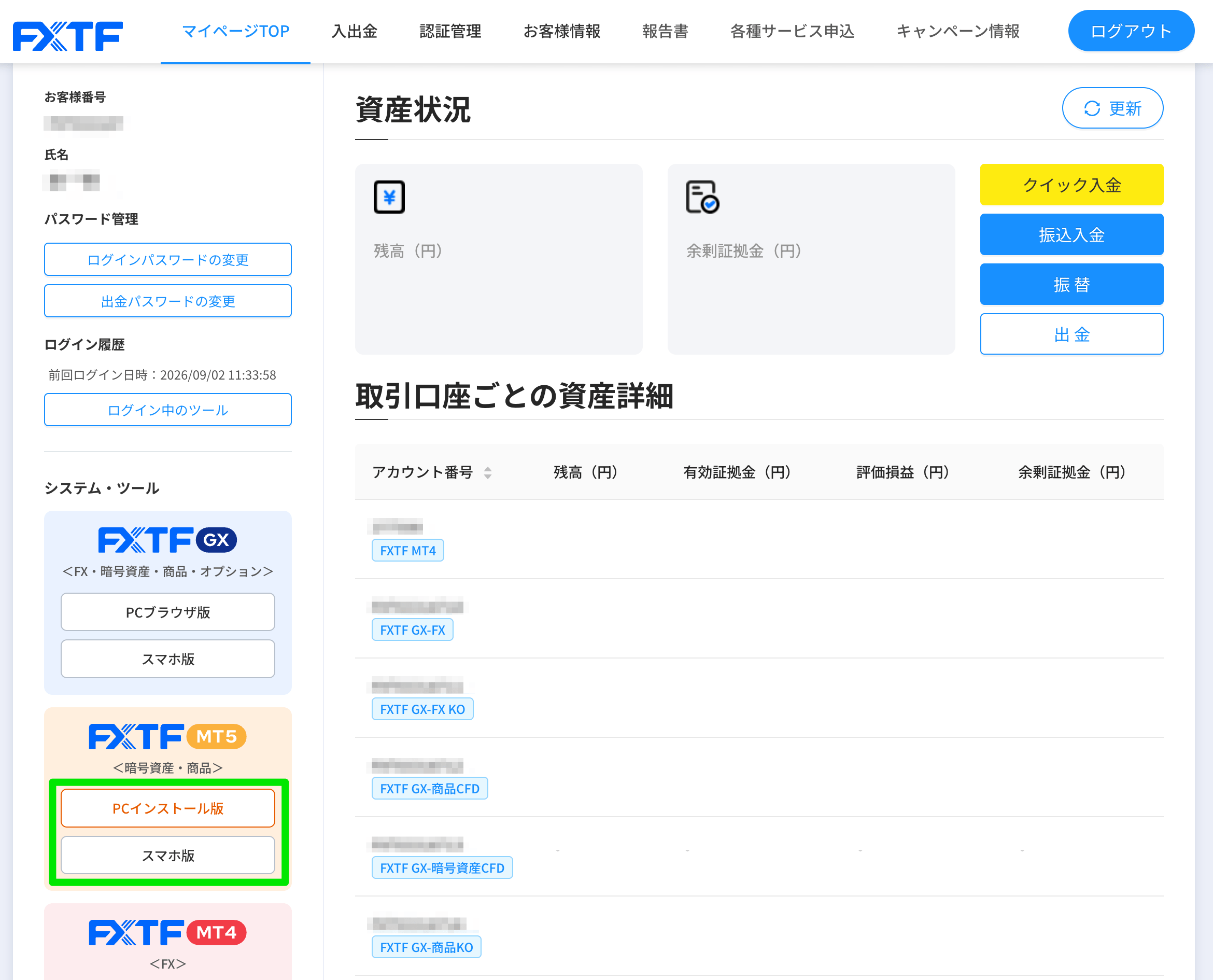The image size is (1213, 980).
Task: Open お客様情報 menu
Action: pyautogui.click(x=561, y=31)
